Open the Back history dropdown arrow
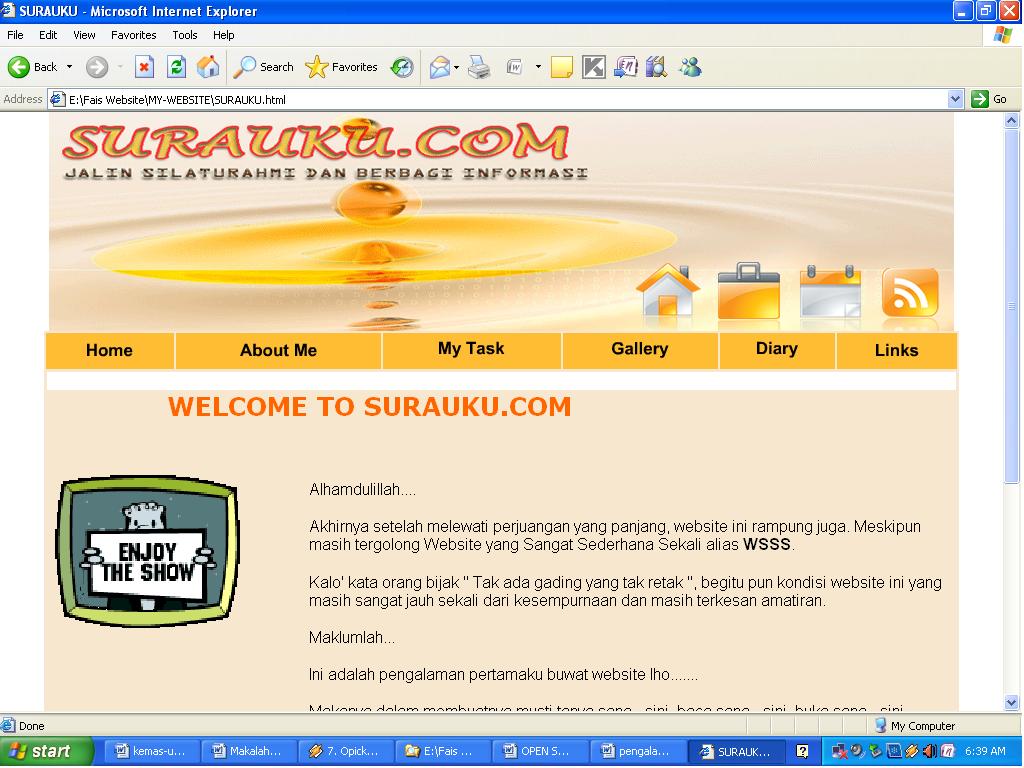 [x=69, y=67]
